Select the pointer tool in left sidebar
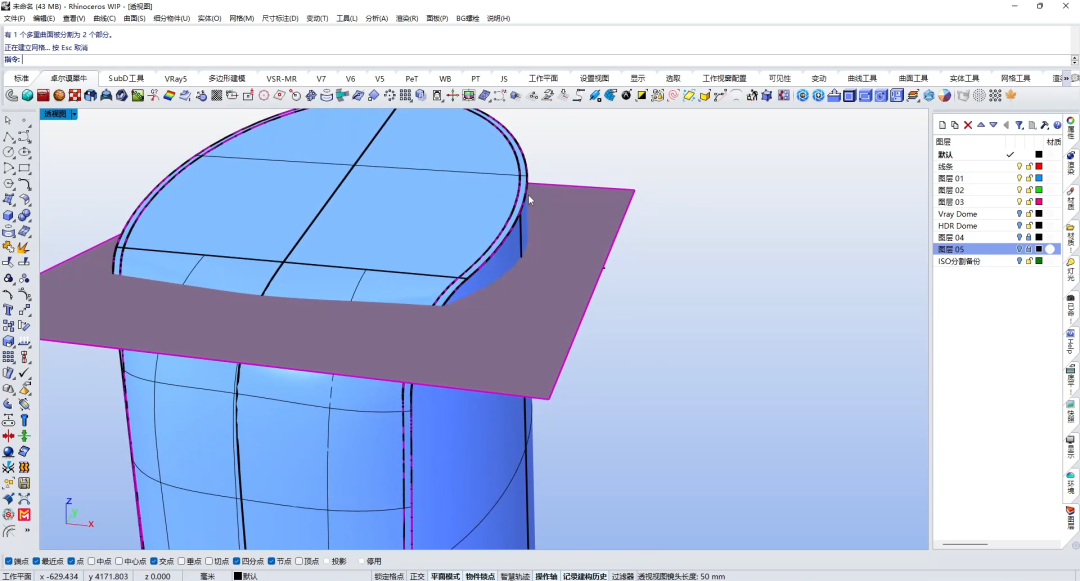Image resolution: width=1080 pixels, height=581 pixels. coord(8,120)
